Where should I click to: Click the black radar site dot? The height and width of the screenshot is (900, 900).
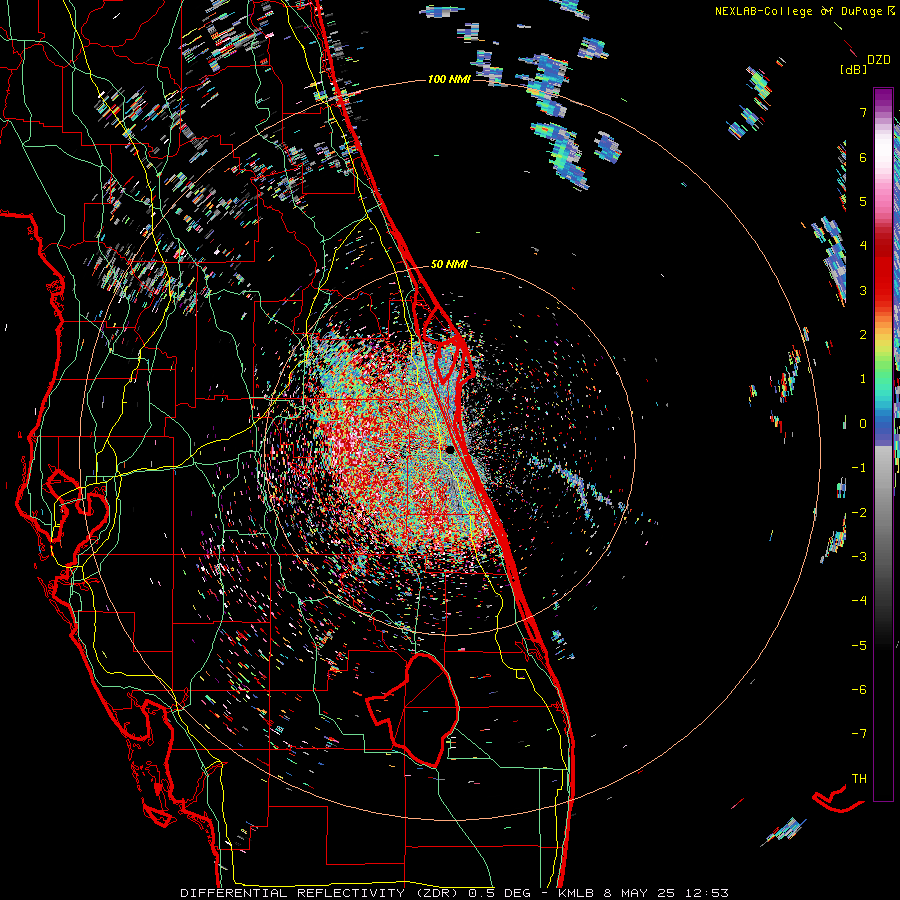pyautogui.click(x=450, y=449)
